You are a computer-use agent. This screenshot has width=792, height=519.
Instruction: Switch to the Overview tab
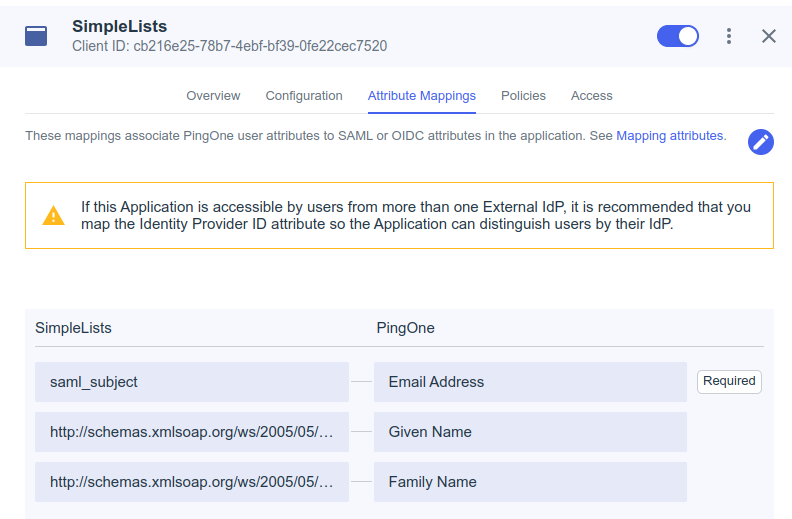[x=213, y=96]
